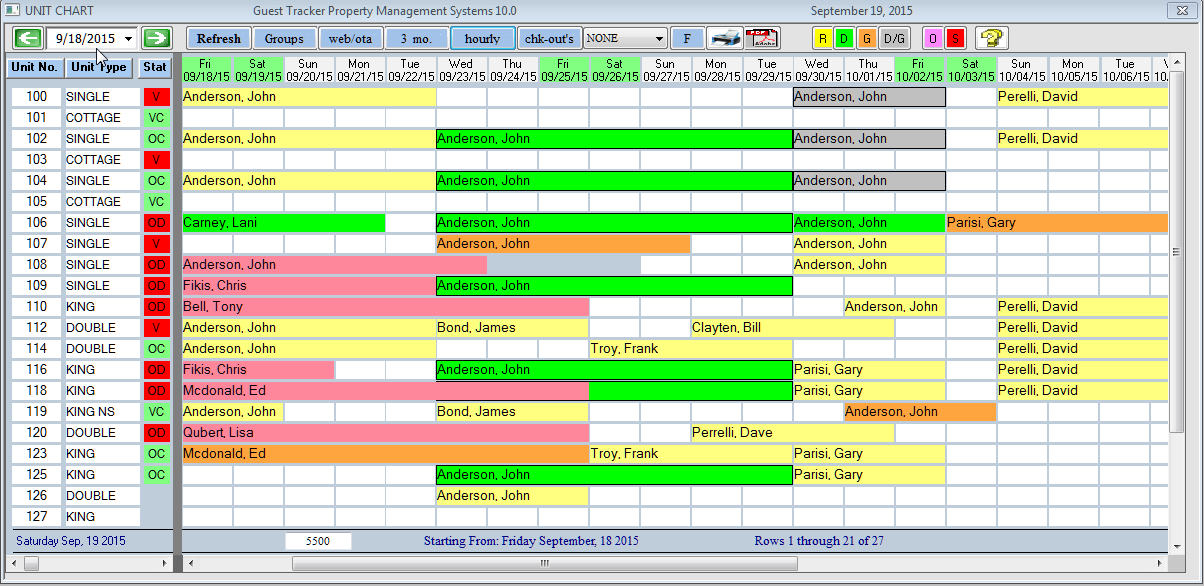
Task: Select COTTAGE type for unit 105
Action: (101, 202)
